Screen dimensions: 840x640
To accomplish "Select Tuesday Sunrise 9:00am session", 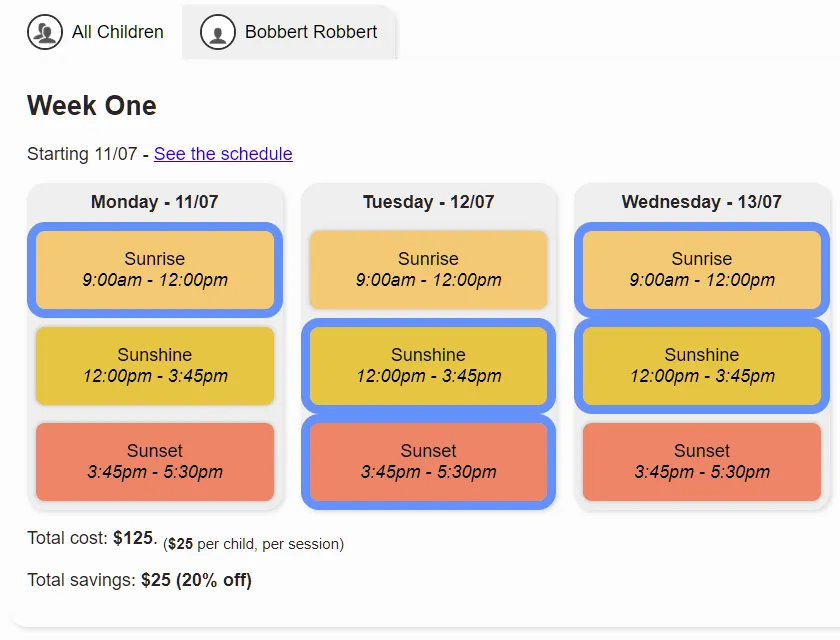I will coord(428,269).
